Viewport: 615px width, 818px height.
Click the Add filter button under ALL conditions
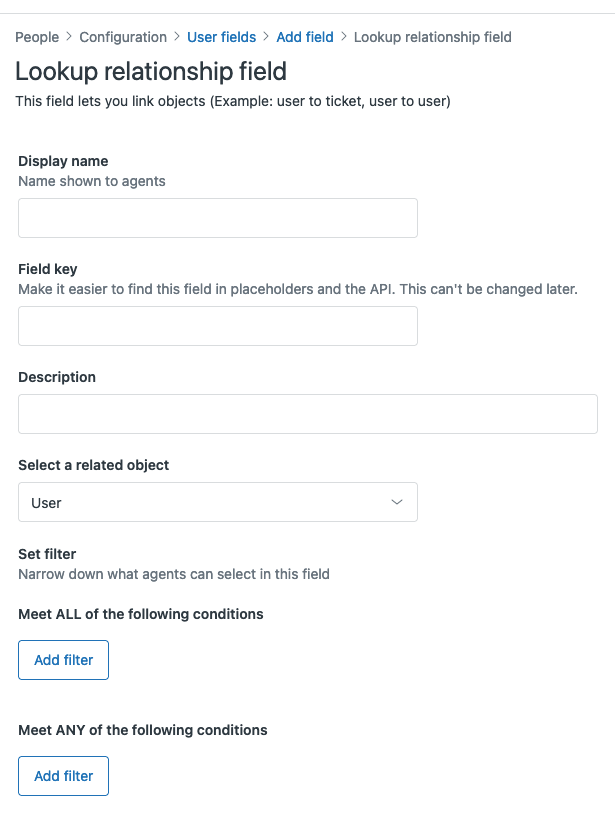[x=63, y=660]
